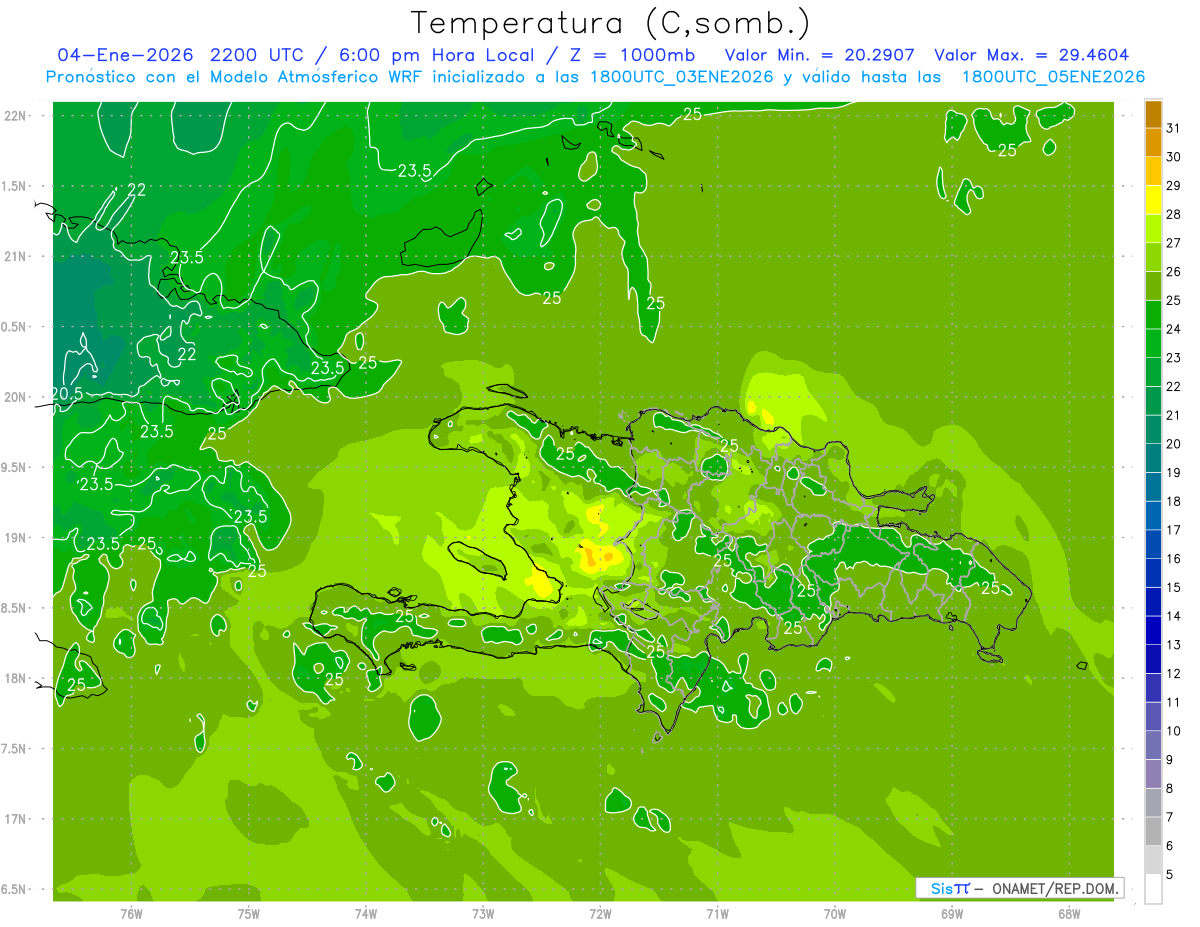1200x927 pixels.
Task: Click the truncated latitude label "9.5N"
Action: pos(15,468)
